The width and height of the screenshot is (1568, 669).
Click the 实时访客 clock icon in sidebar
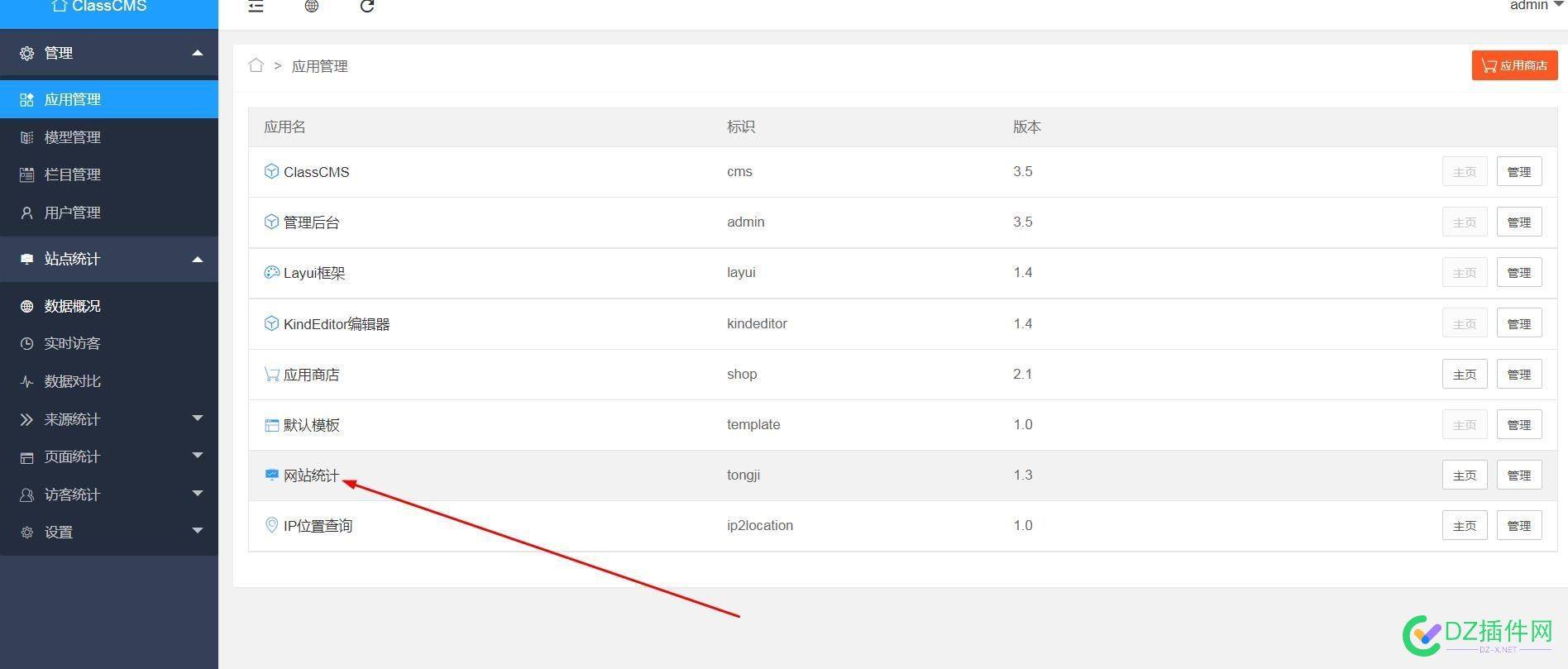26,343
